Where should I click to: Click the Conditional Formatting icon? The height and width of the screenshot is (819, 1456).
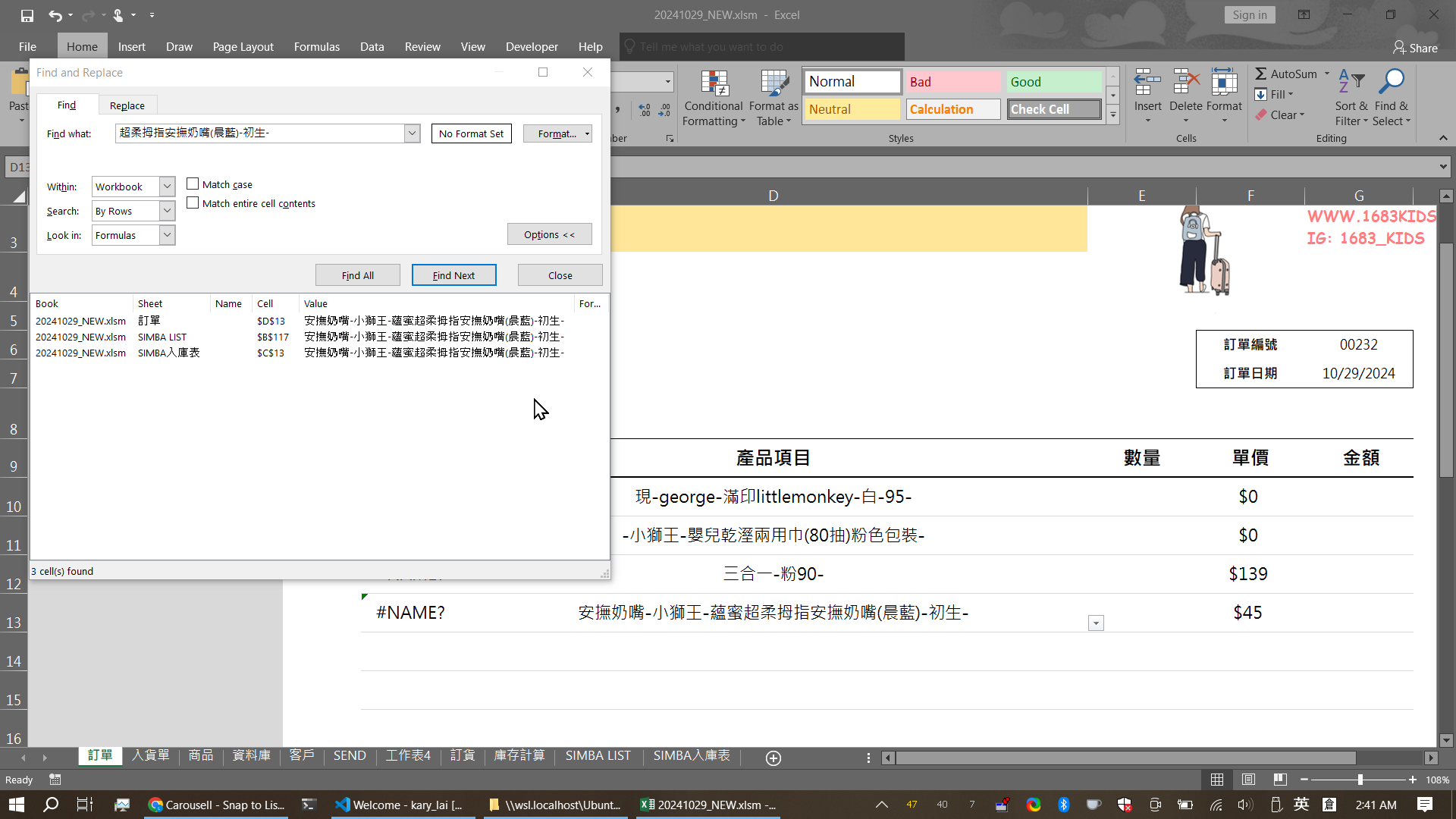tap(714, 83)
